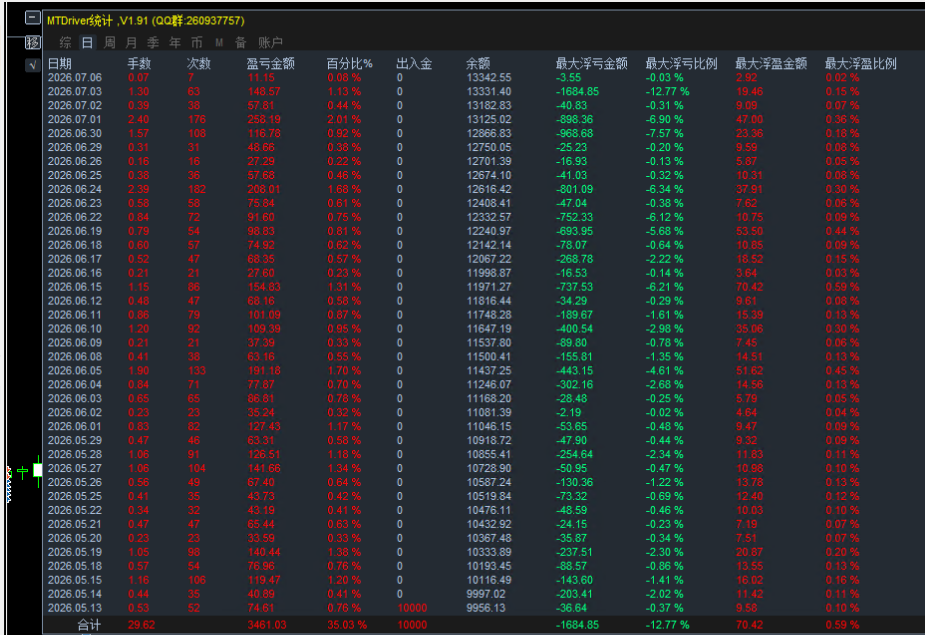This screenshot has width=925, height=635.
Task: Click the 移 move panel icon
Action: [x=33, y=42]
